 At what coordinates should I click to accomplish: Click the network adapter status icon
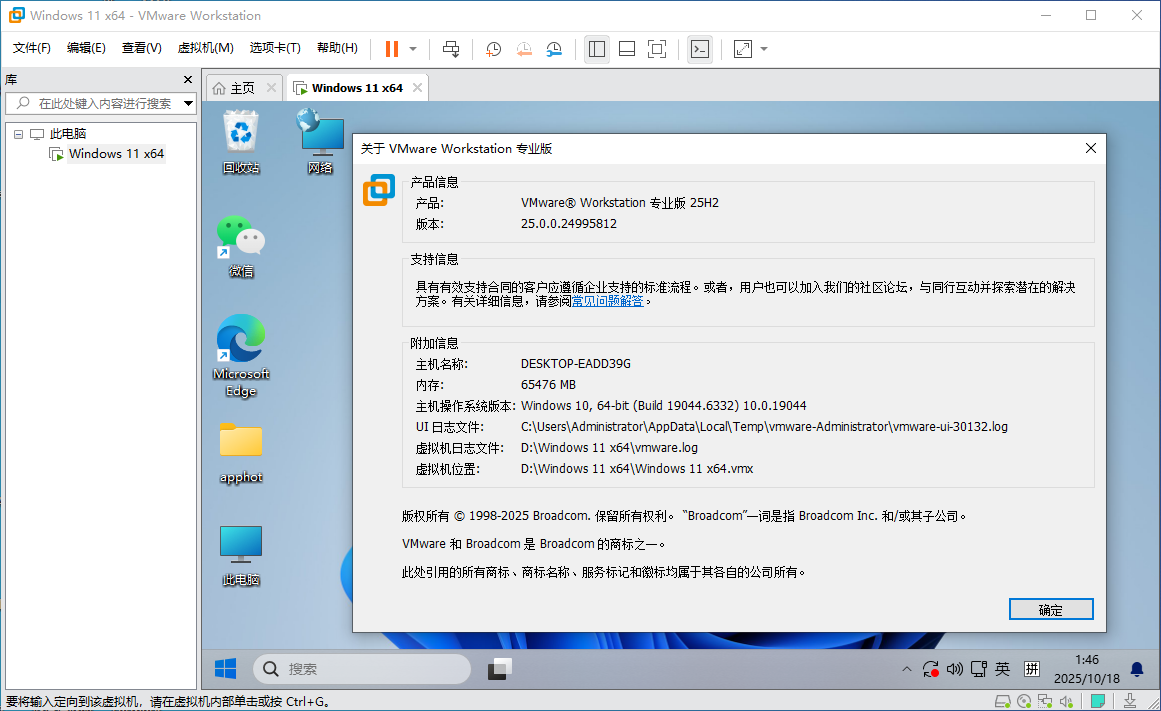coord(1045,700)
